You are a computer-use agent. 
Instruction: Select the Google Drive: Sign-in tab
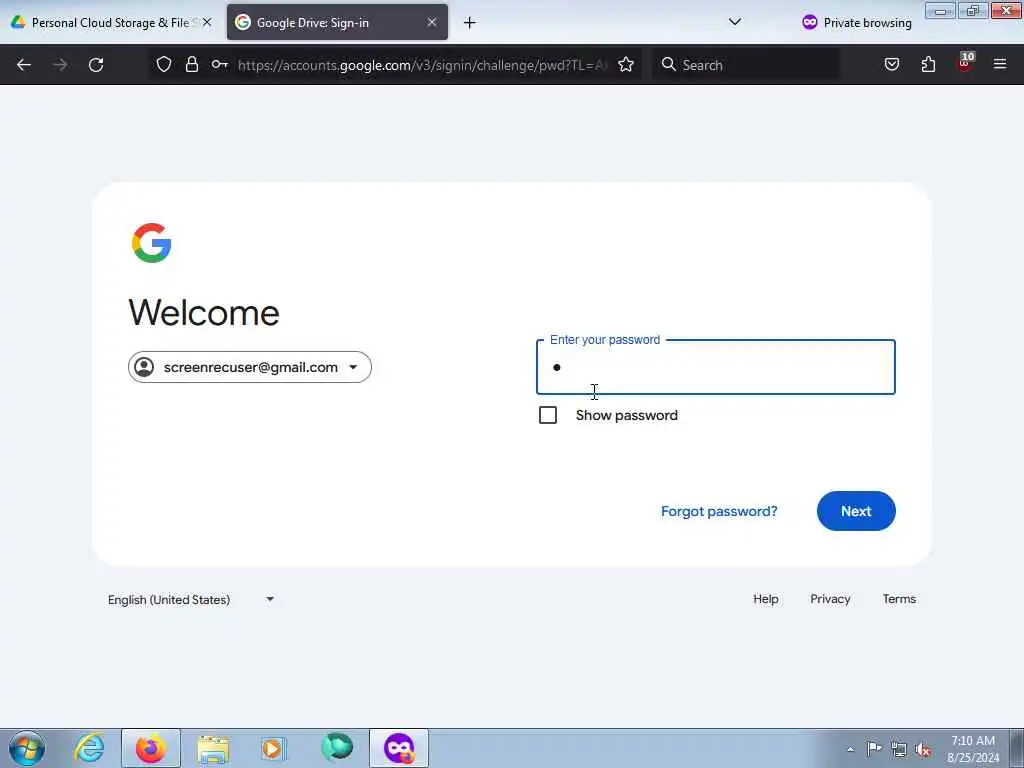(x=337, y=22)
